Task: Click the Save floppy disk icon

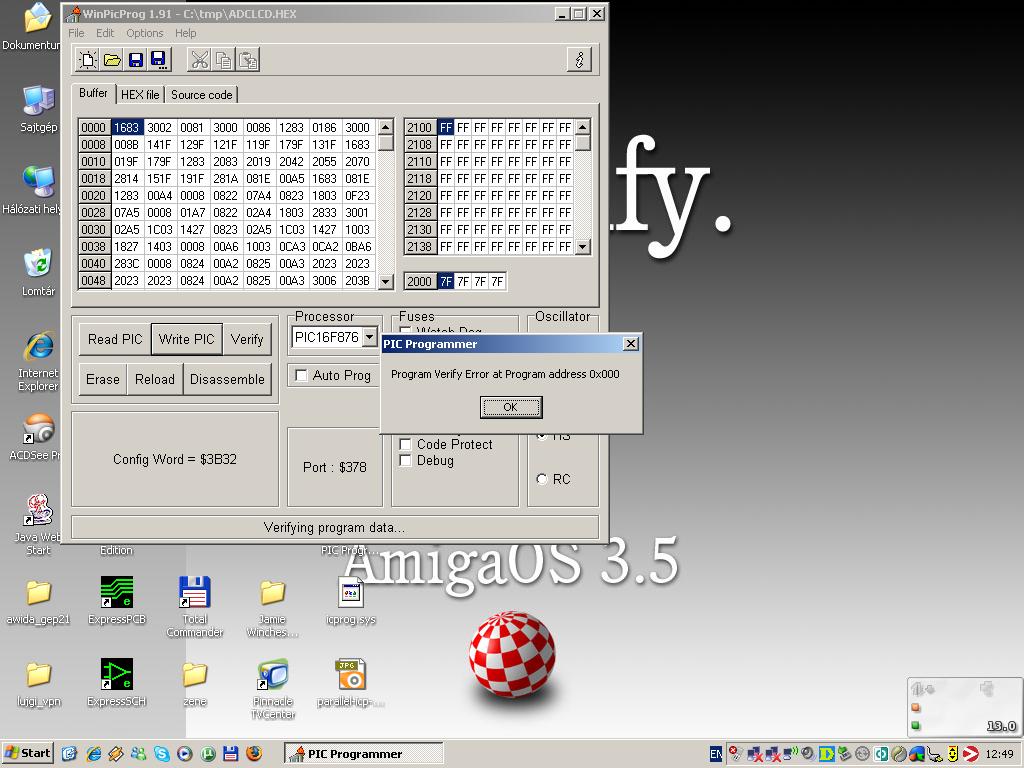Action: [135, 60]
